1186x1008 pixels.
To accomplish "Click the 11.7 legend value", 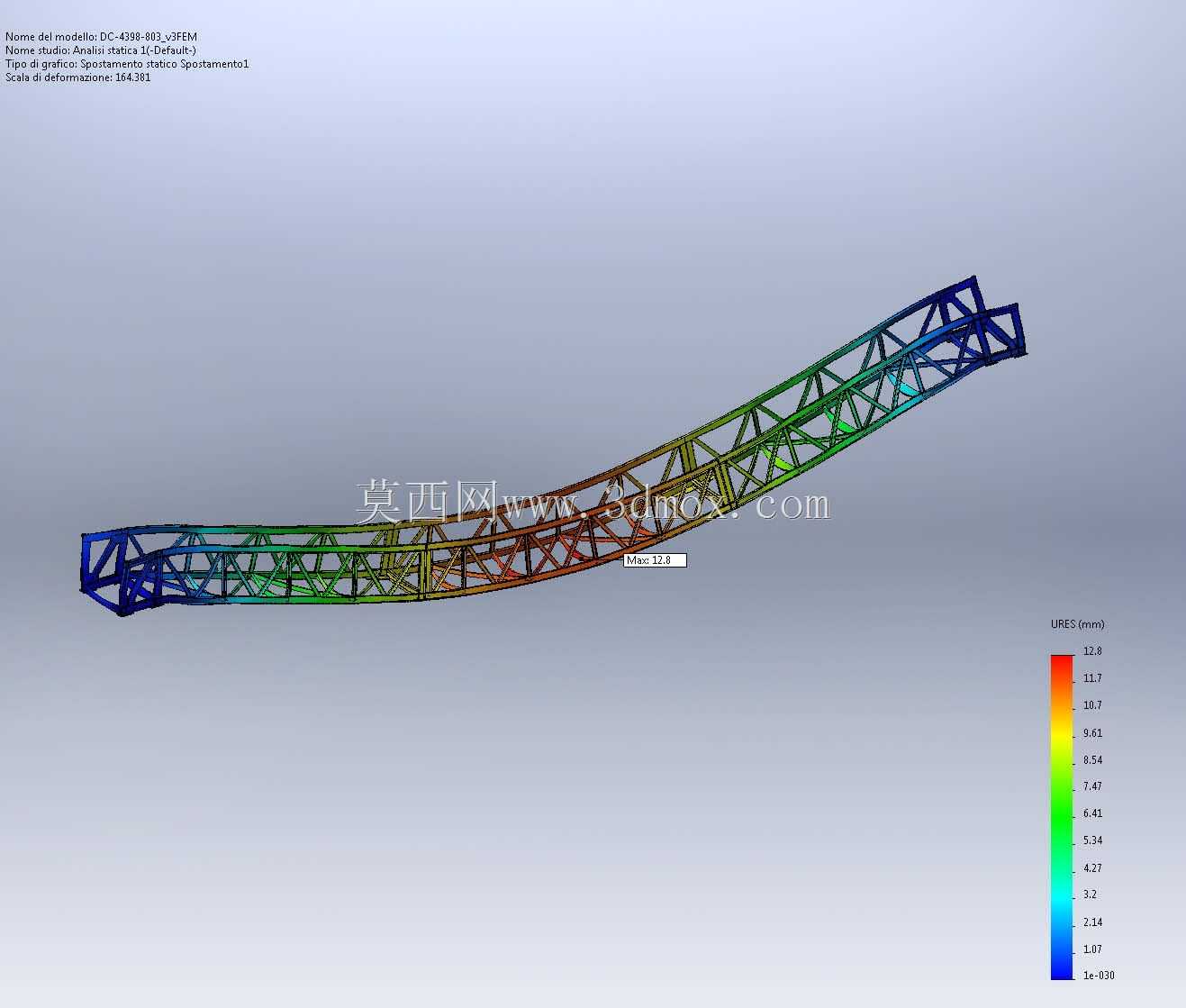I will (1092, 678).
